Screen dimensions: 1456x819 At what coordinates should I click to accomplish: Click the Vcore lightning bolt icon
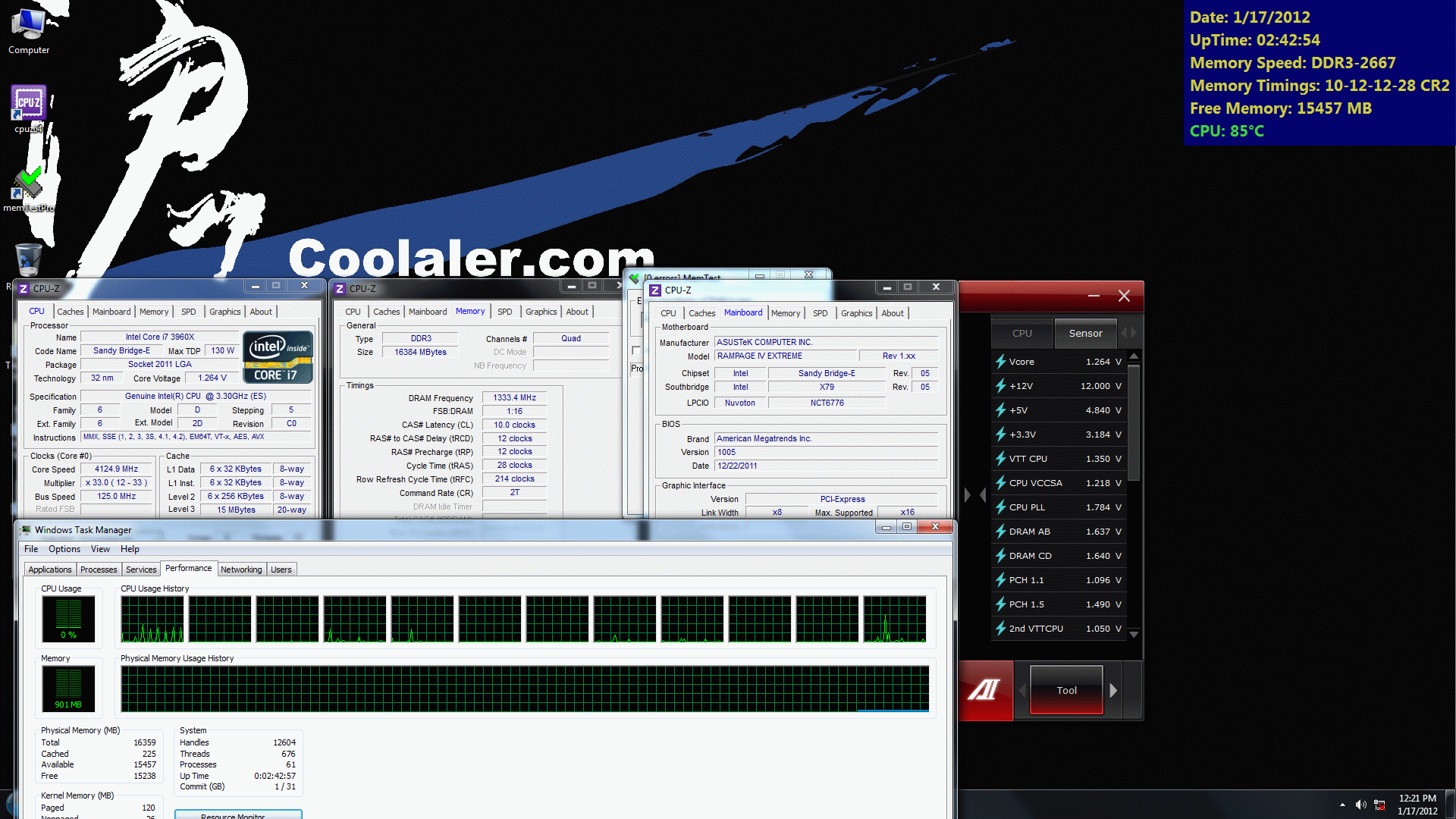tap(1000, 362)
